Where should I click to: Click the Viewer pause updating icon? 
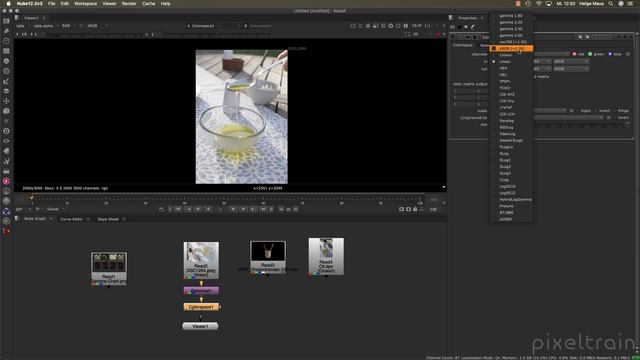[x=406, y=26]
